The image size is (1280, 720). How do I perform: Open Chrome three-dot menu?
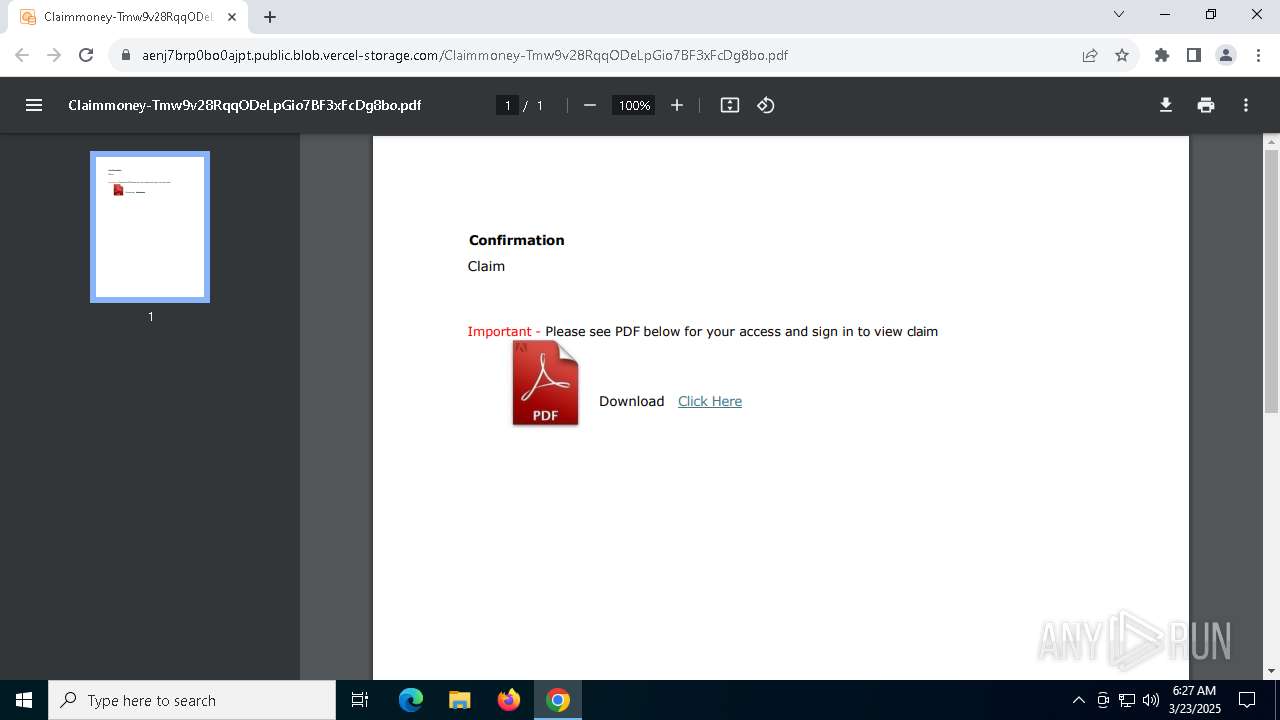(x=1258, y=55)
